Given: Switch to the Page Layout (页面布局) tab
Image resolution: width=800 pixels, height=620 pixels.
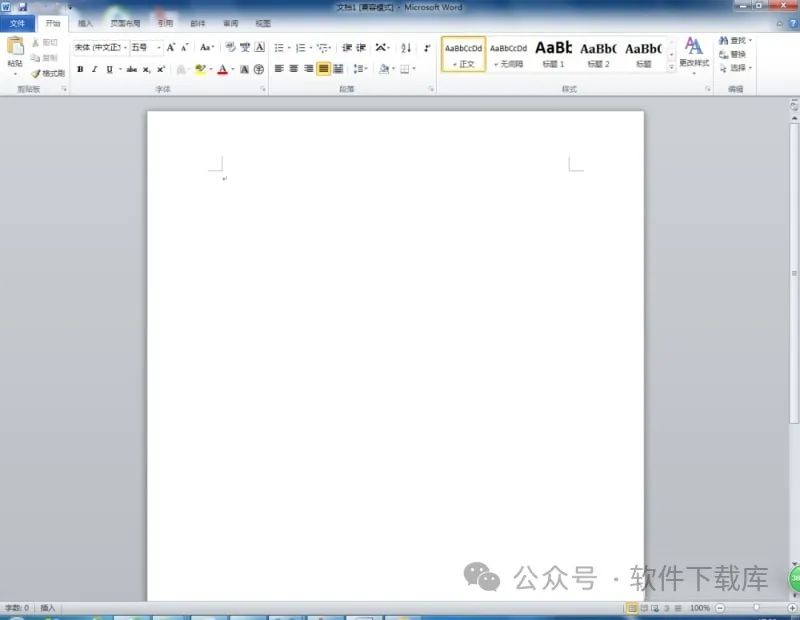Looking at the screenshot, I should [x=125, y=23].
